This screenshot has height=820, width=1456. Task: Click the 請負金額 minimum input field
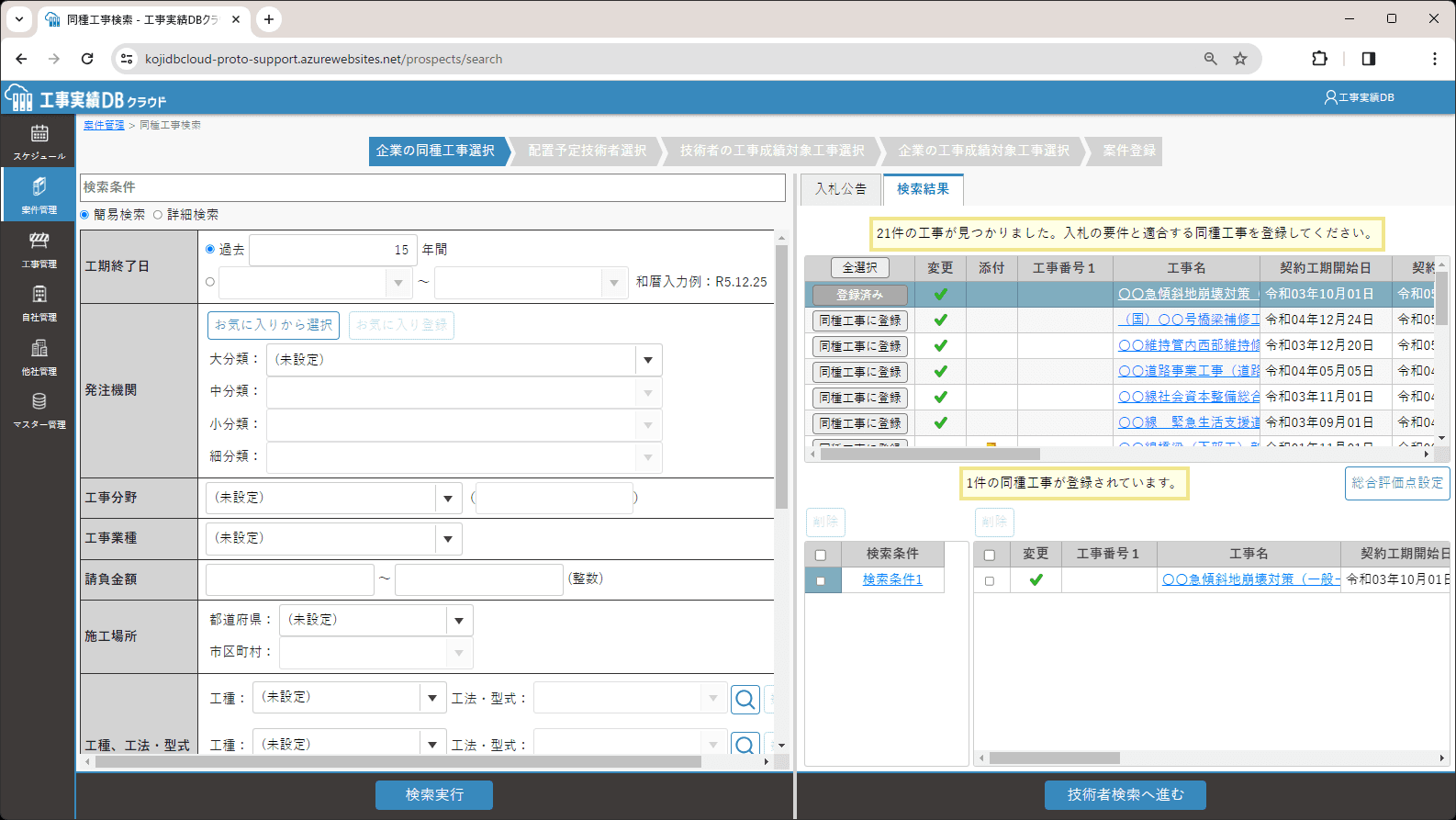pos(289,579)
